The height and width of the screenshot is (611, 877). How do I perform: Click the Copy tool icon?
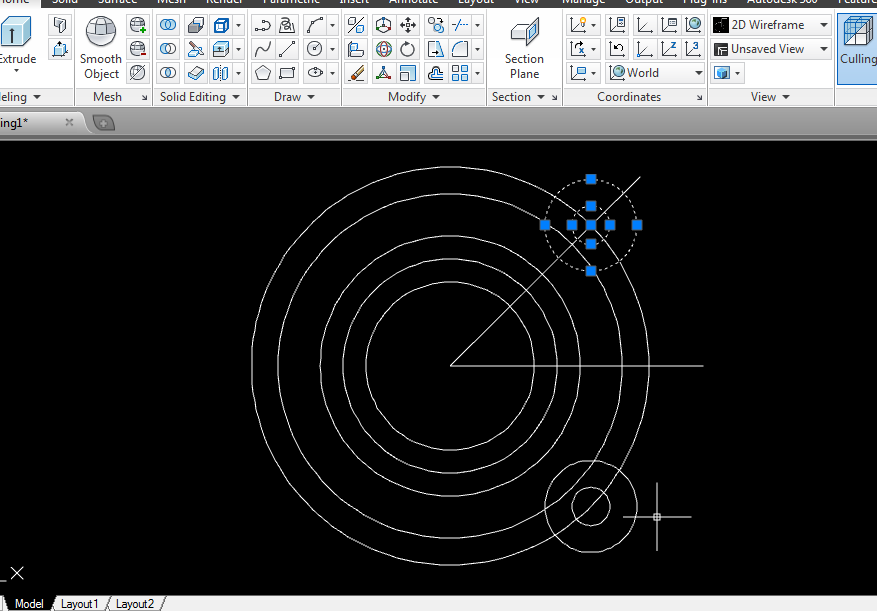436,25
